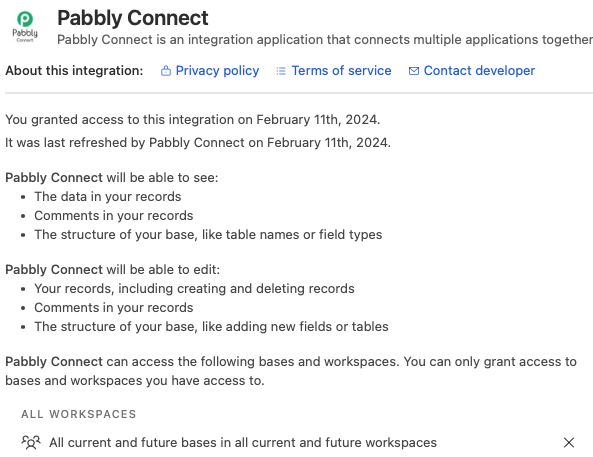Screen dimensions: 593x457
Task: Click 'Your records, including creating and deleting' bullet
Action: (x=194, y=289)
